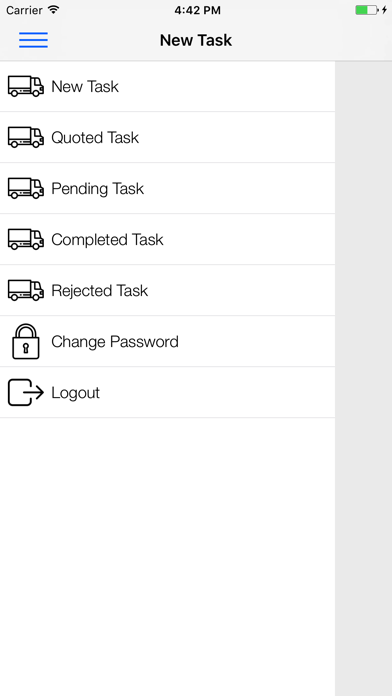
Task: Click the logout arrow icon
Action: tap(26, 392)
